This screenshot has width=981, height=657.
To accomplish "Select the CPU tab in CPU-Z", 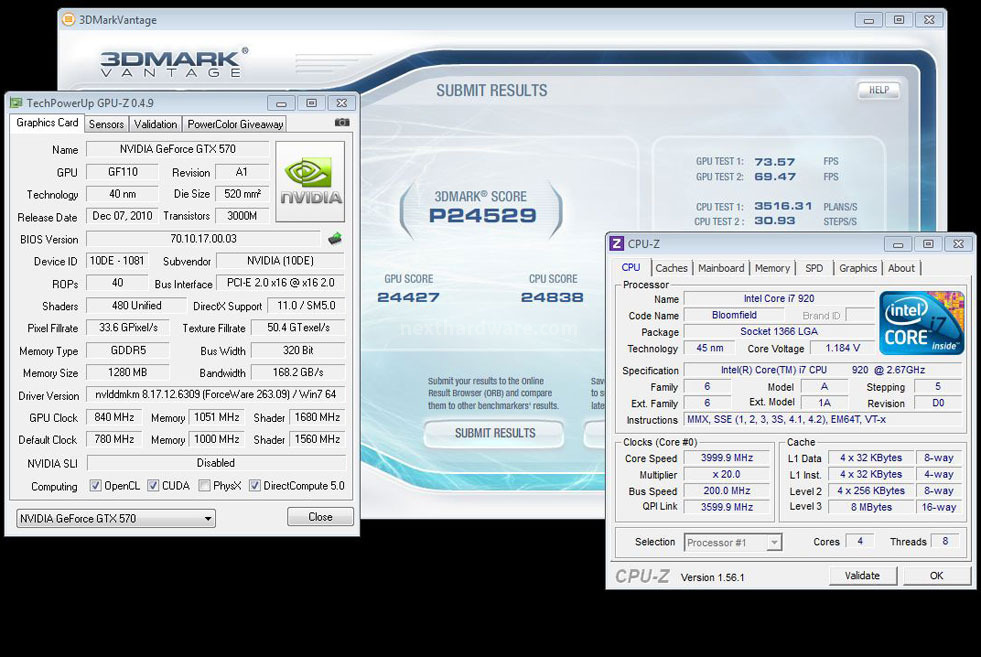I will (x=631, y=267).
